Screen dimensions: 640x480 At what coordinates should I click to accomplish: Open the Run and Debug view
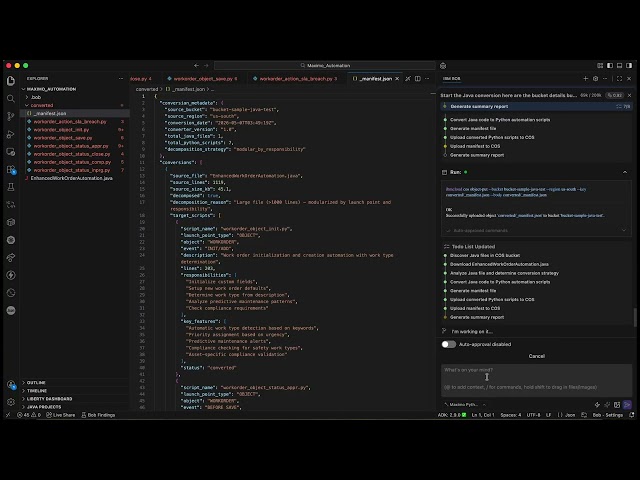[x=11, y=134]
